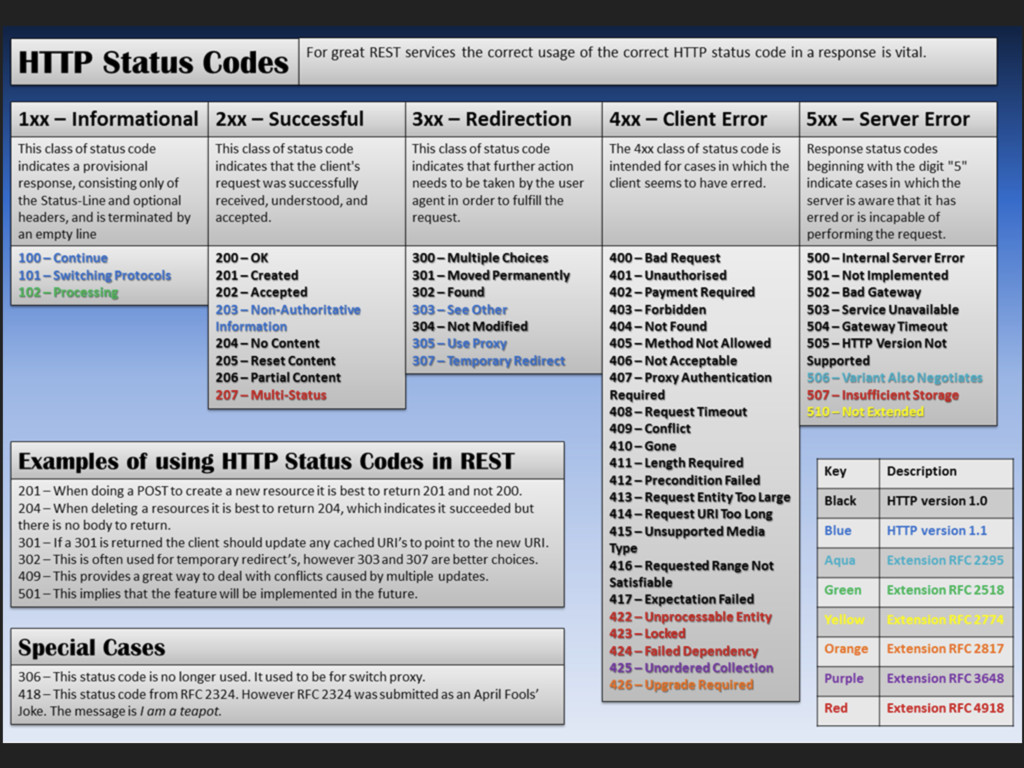Click '204 – No Content' line

point(268,344)
